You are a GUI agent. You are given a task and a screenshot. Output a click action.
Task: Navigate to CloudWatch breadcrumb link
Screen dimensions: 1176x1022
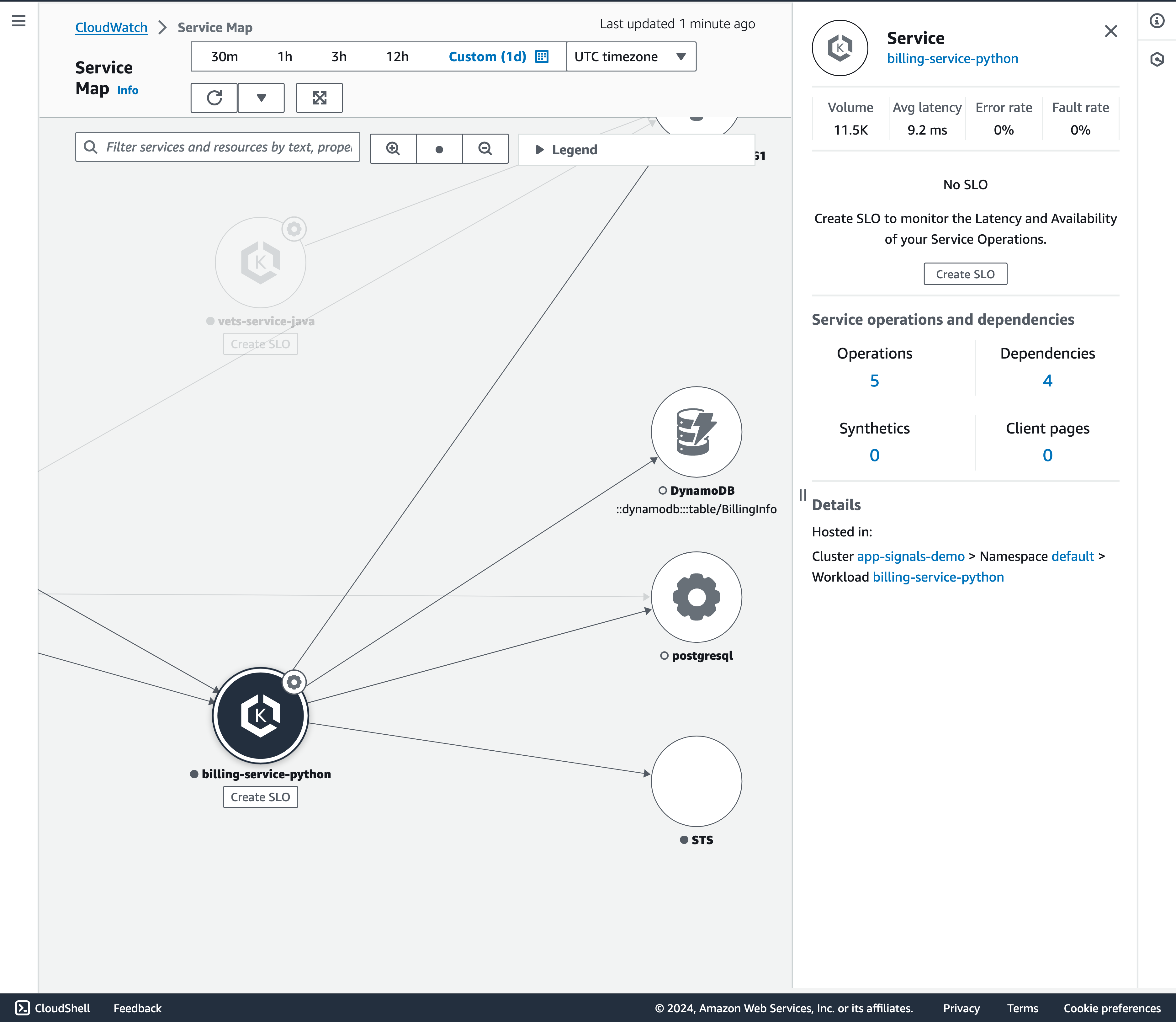111,27
